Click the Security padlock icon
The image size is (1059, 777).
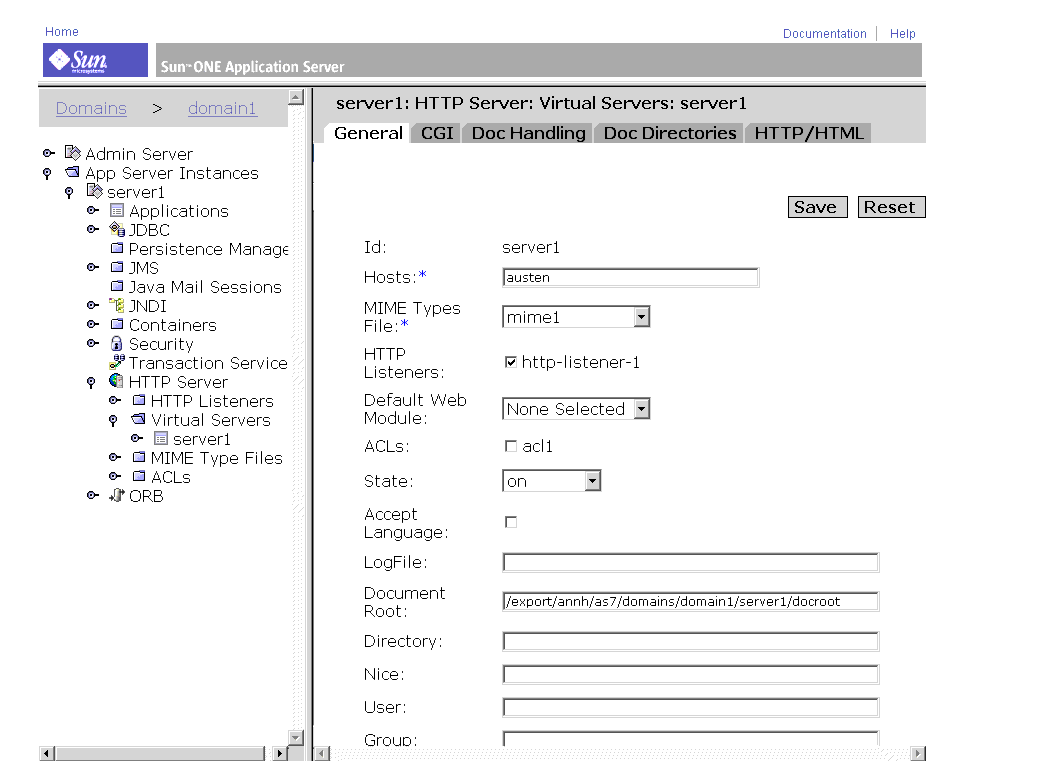pos(117,343)
